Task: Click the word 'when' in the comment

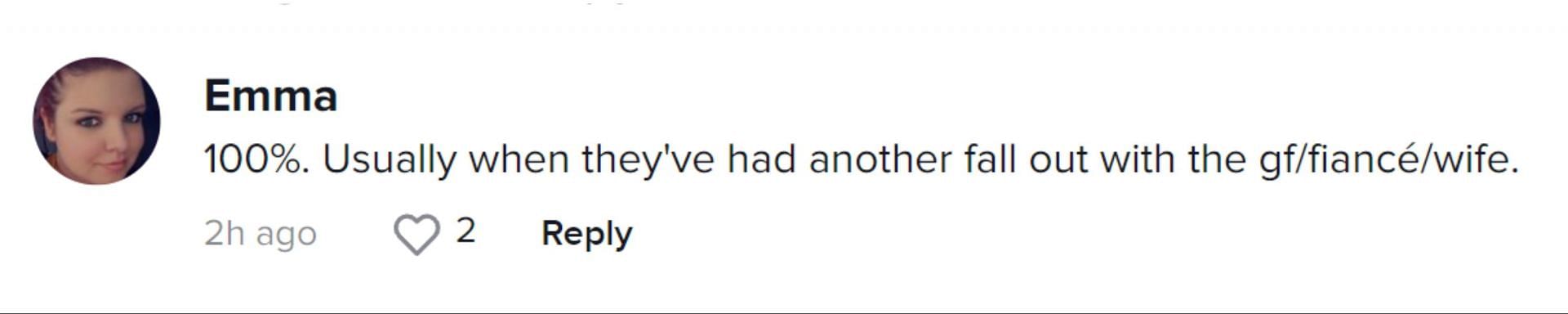Action: pos(519,159)
